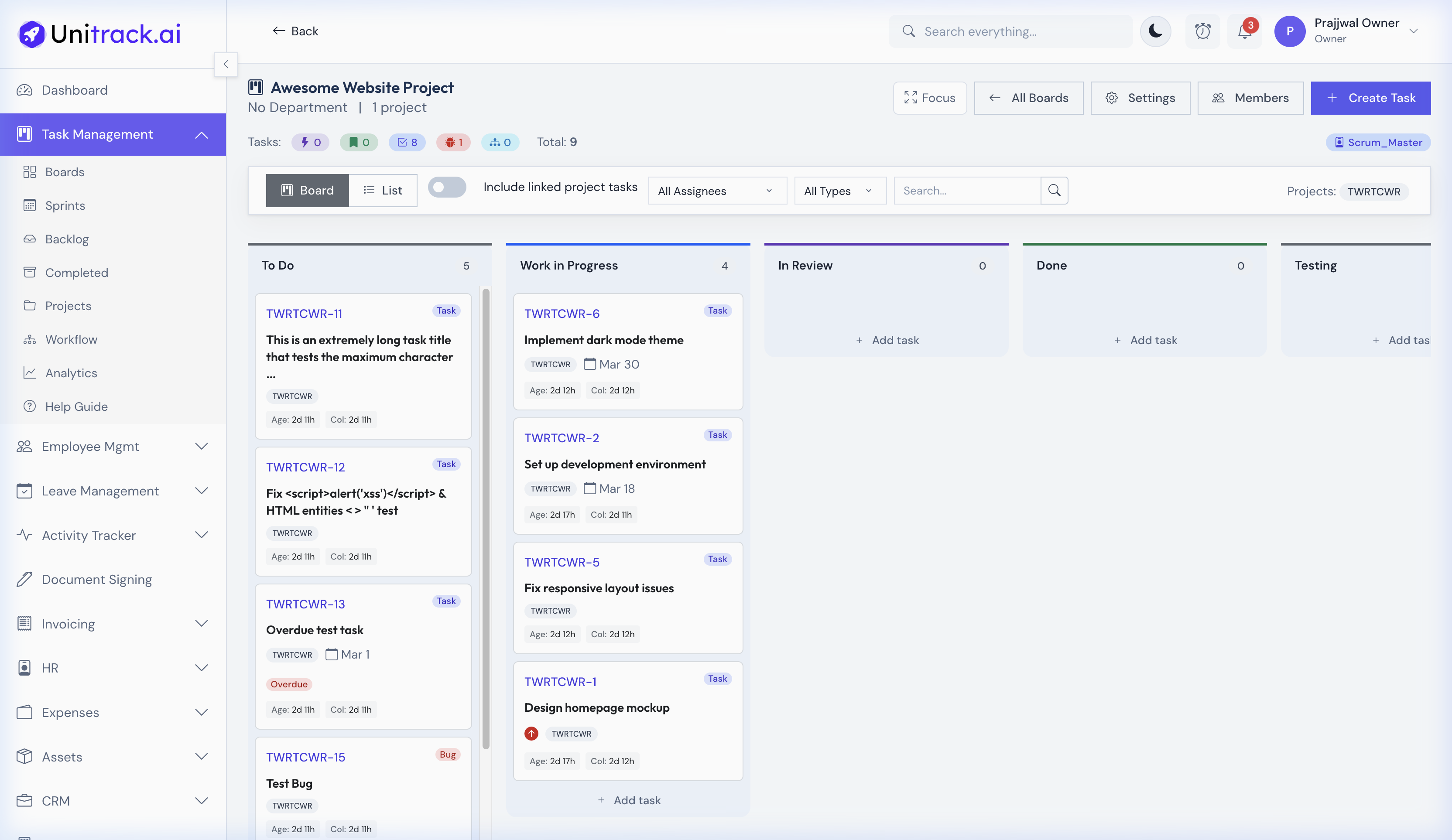Image resolution: width=1452 pixels, height=840 pixels.
Task: Click the bug count badge in Tasks row
Action: pos(453,142)
